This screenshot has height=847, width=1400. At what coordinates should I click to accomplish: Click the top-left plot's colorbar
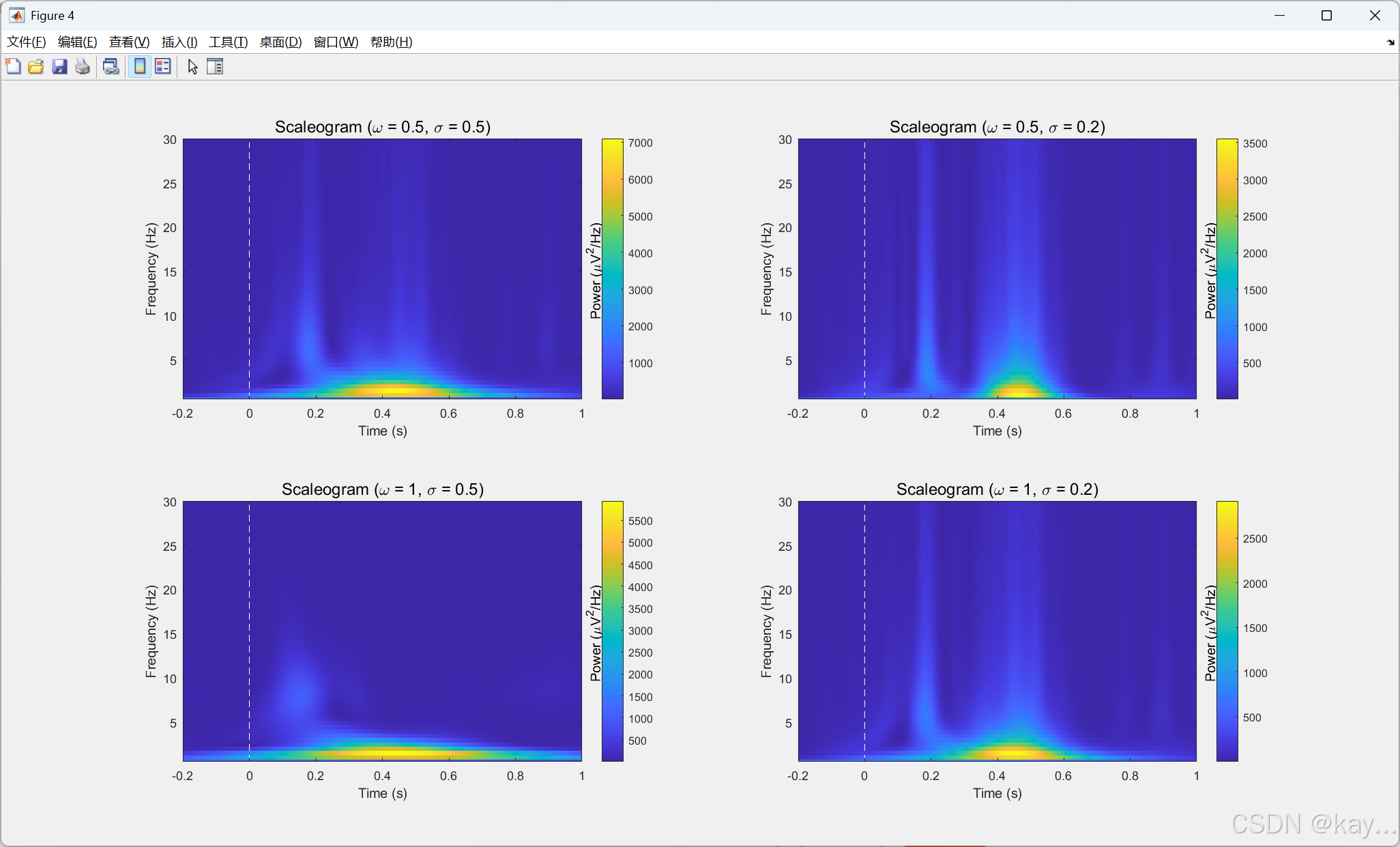(612, 268)
